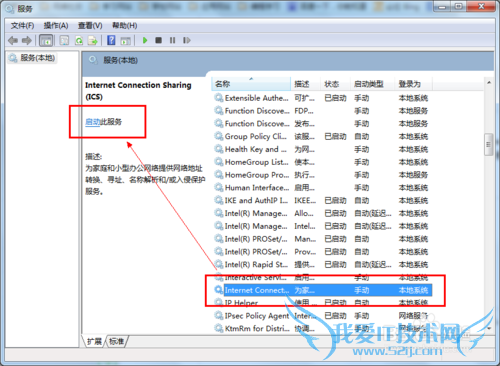Open the 查看(V) menu
The width and height of the screenshot is (500, 366).
tap(90, 26)
